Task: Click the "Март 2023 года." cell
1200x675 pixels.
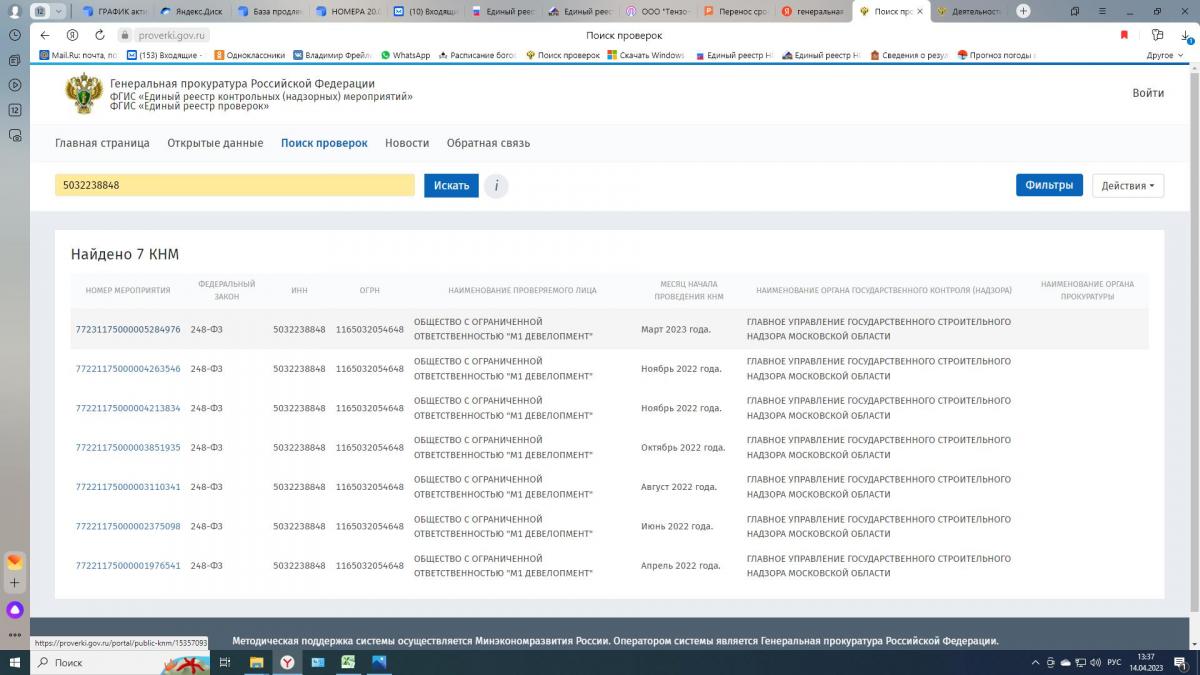Action: (676, 329)
